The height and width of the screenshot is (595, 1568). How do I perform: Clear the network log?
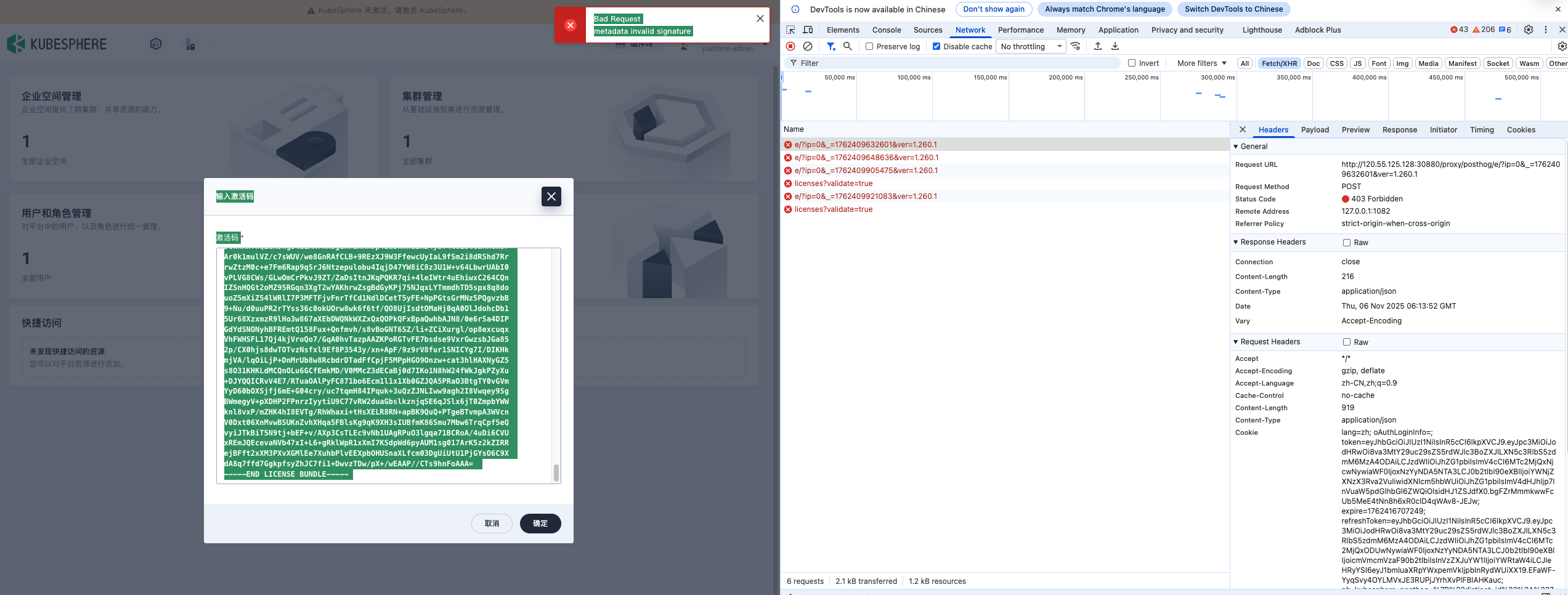pyautogui.click(x=808, y=46)
